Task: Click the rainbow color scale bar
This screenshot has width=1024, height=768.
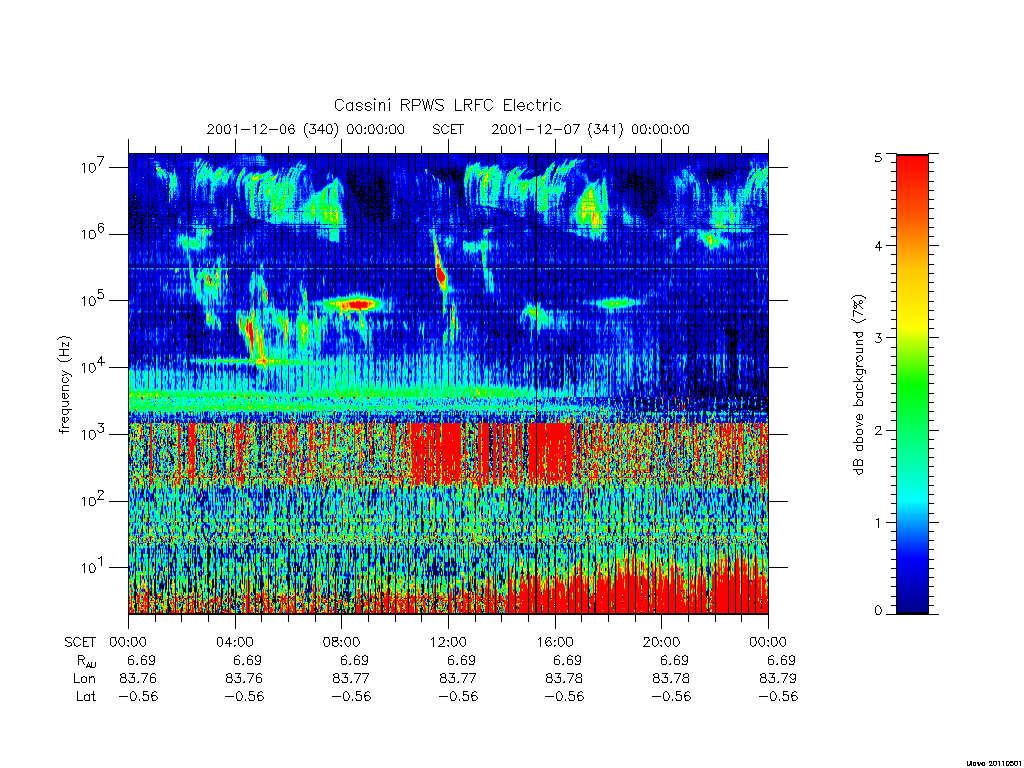Action: click(x=912, y=384)
